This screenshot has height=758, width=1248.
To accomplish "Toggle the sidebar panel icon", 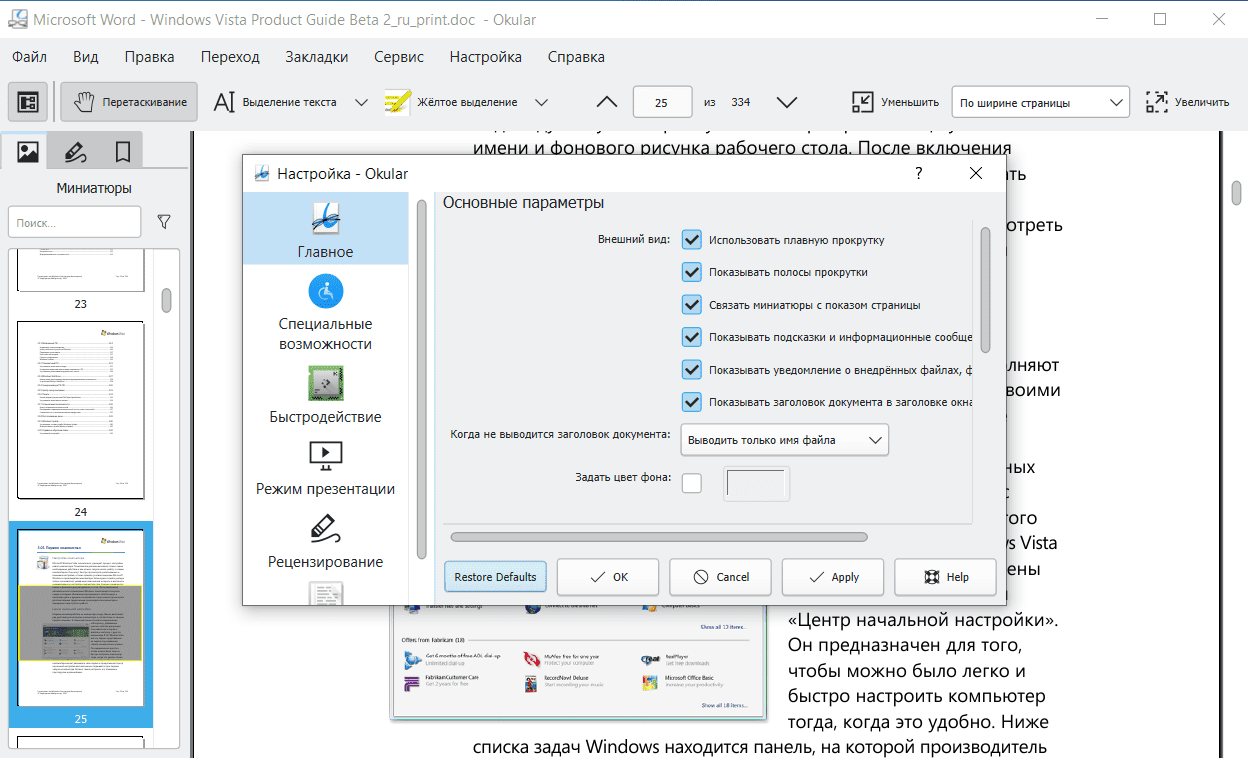I will [x=27, y=102].
